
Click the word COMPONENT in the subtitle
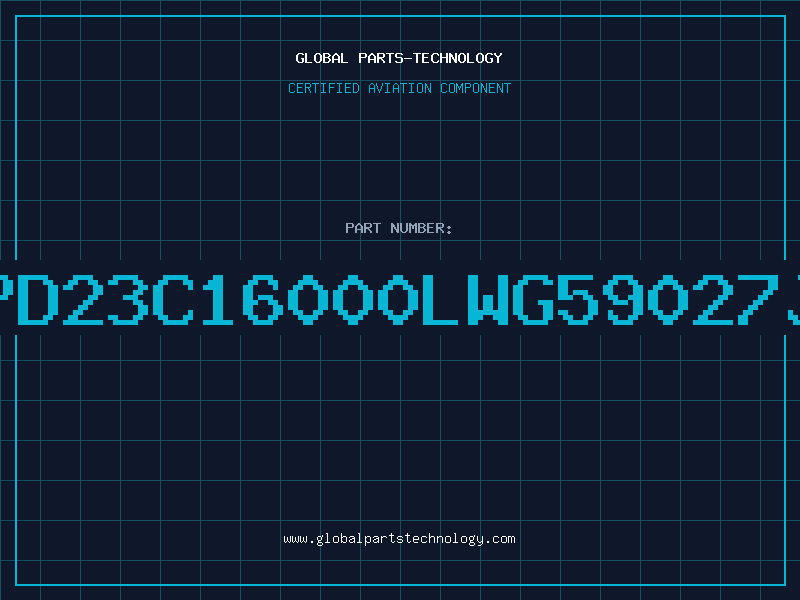[x=476, y=88]
